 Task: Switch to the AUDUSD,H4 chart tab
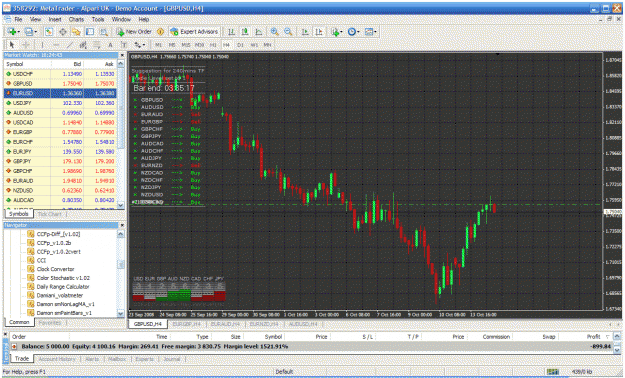(303, 324)
